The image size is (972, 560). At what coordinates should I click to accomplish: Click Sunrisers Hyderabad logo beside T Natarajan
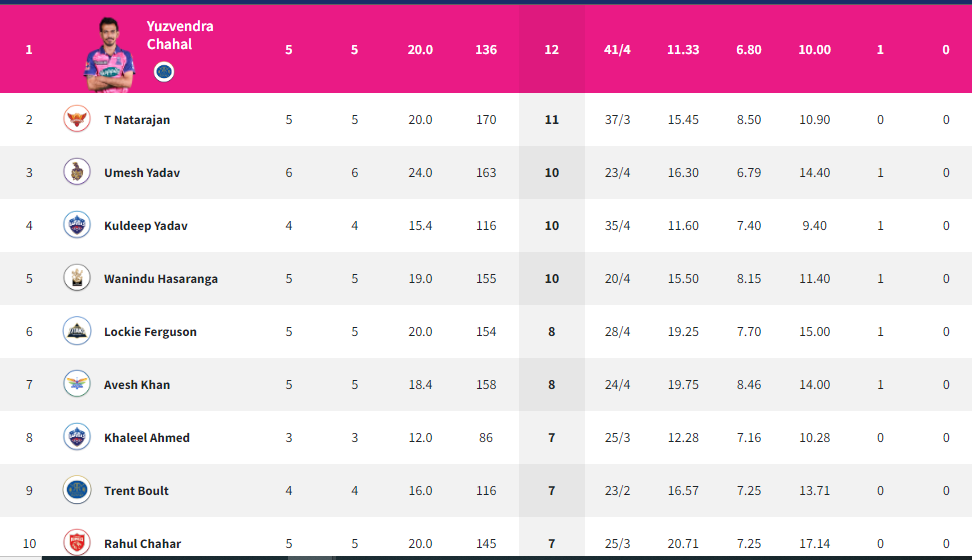(x=77, y=119)
